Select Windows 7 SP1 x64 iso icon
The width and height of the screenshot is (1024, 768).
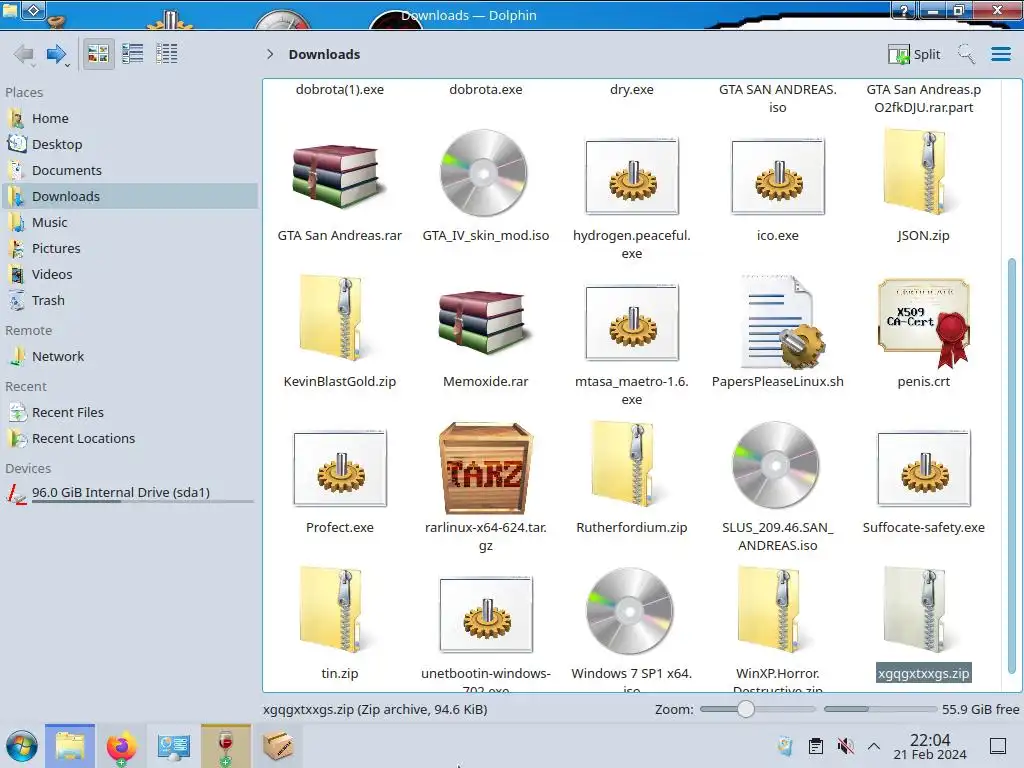pos(630,611)
